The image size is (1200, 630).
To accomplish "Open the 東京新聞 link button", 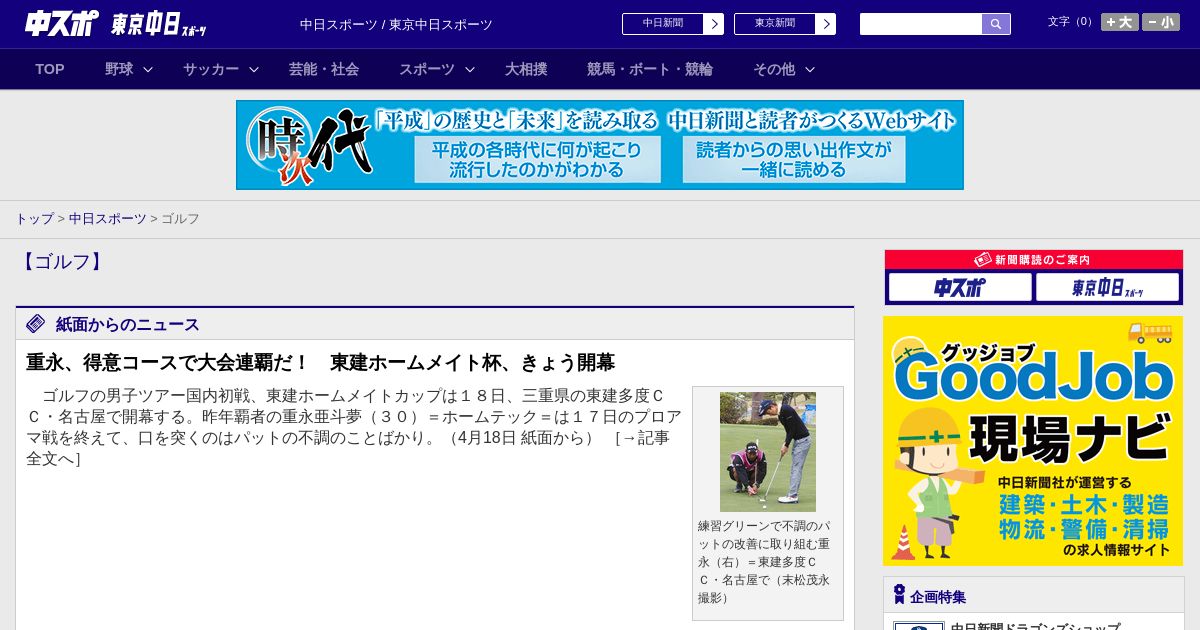I will click(x=774, y=24).
